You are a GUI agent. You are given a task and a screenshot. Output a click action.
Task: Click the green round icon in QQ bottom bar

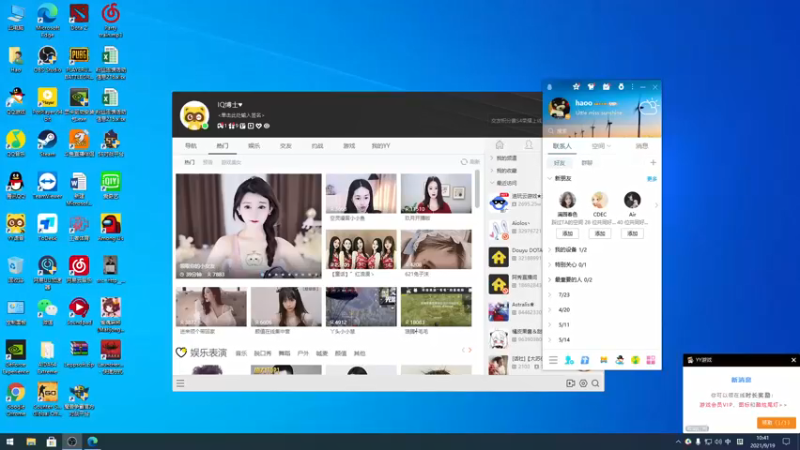[x=635, y=360]
